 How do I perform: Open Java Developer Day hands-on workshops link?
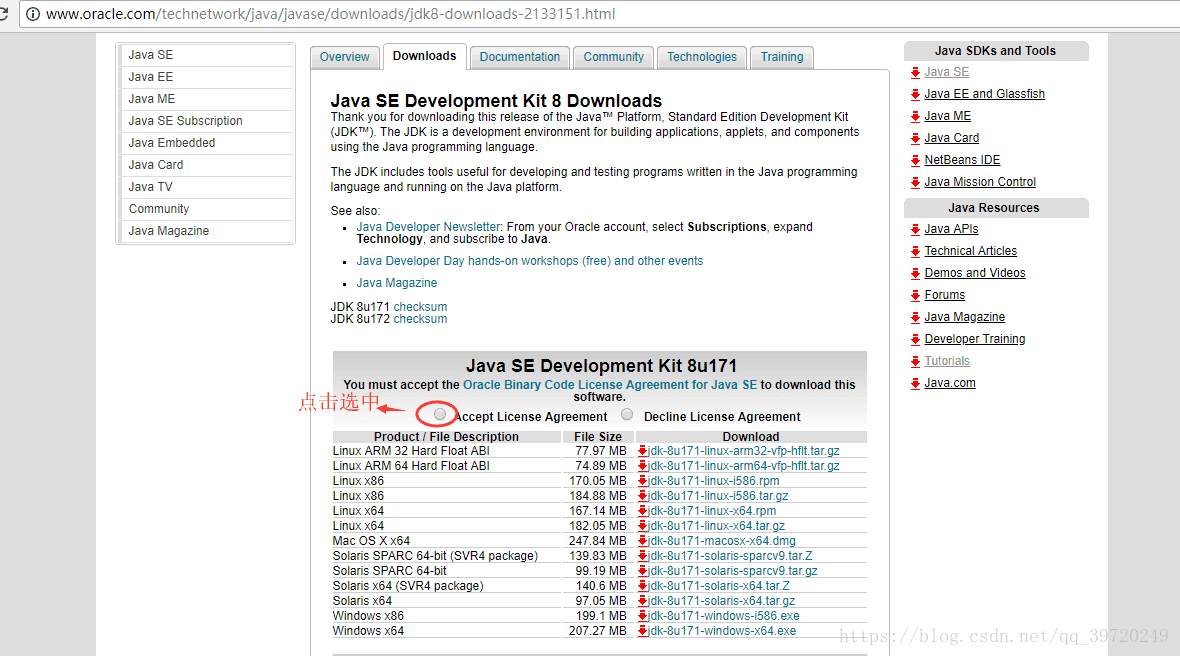point(530,261)
